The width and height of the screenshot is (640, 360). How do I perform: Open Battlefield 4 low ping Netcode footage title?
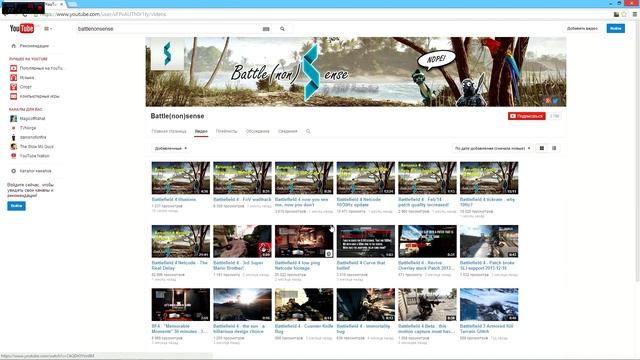(x=298, y=265)
